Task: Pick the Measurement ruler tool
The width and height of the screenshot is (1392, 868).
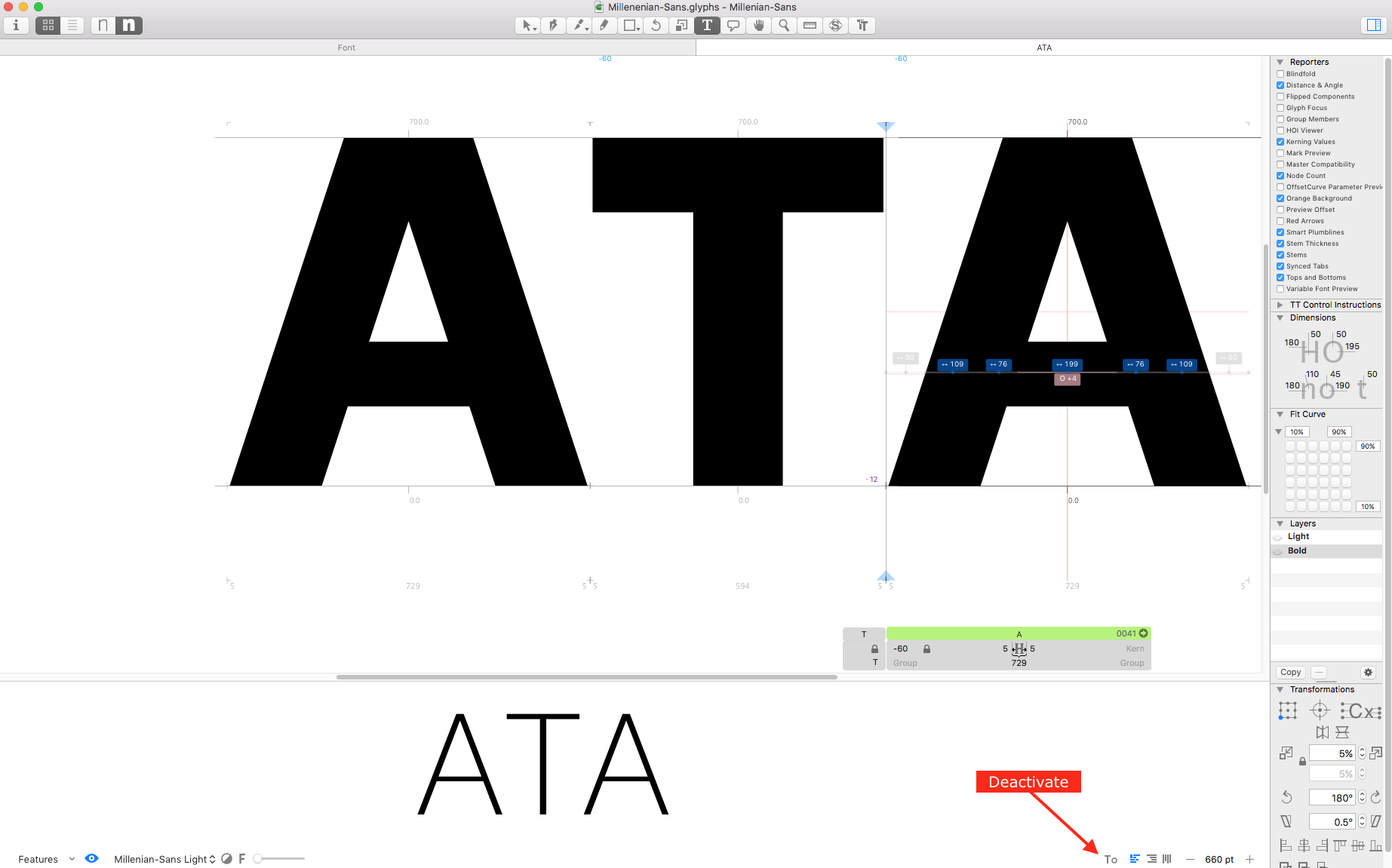Action: pyautogui.click(x=810, y=26)
